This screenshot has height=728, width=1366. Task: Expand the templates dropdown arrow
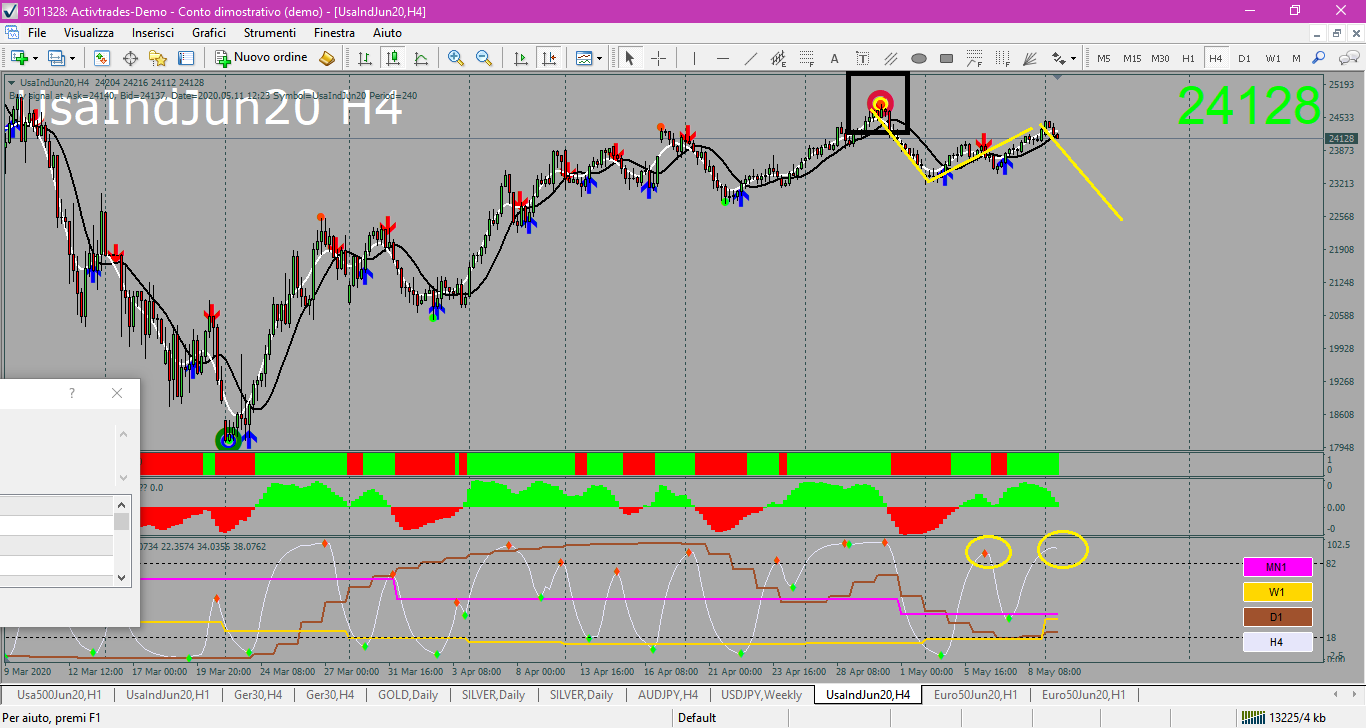point(599,58)
